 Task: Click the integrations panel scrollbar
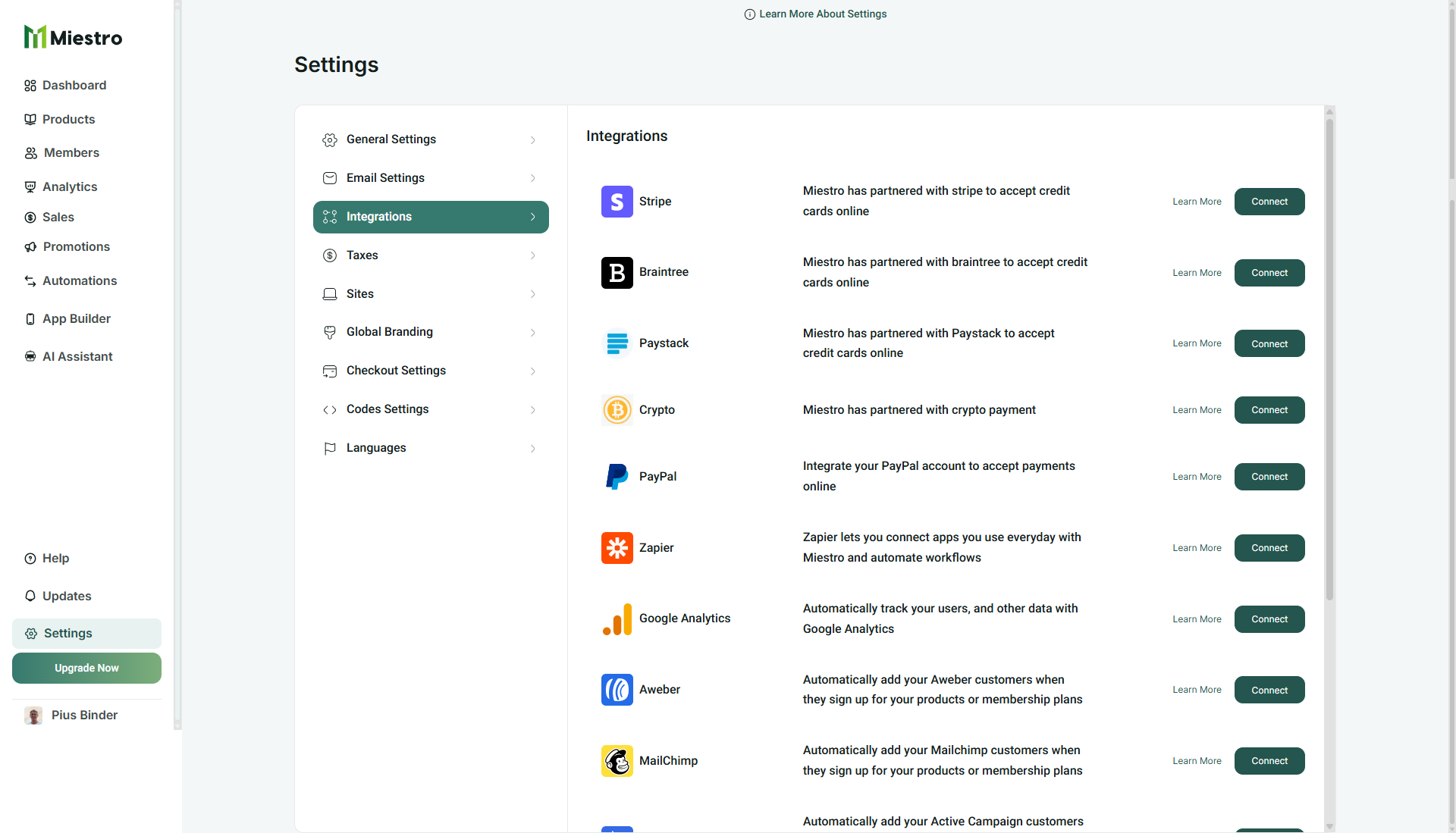tap(1329, 356)
